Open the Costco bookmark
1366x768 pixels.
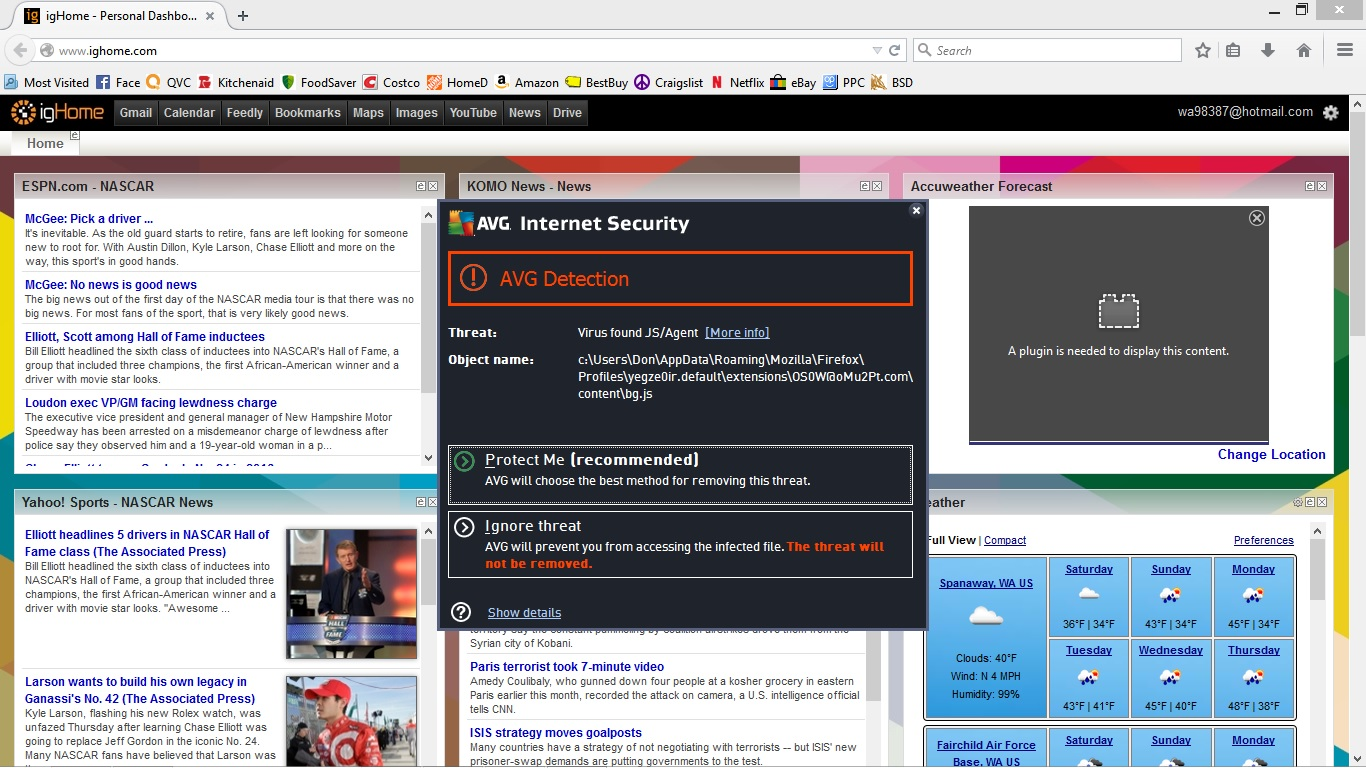pyautogui.click(x=391, y=83)
